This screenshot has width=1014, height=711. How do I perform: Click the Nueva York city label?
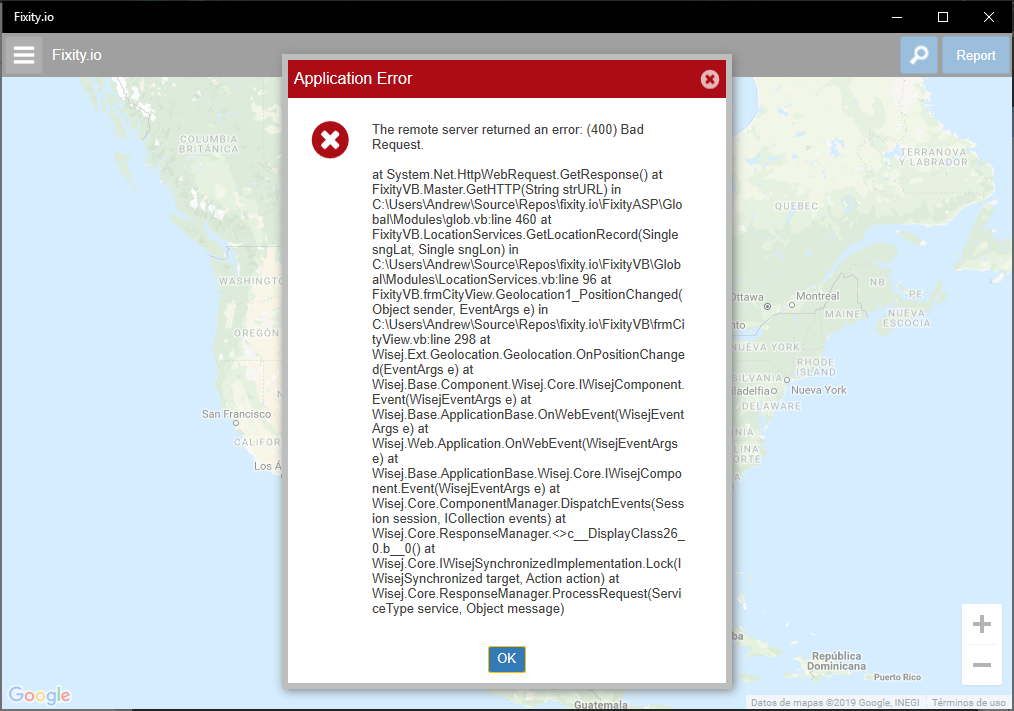[x=819, y=390]
